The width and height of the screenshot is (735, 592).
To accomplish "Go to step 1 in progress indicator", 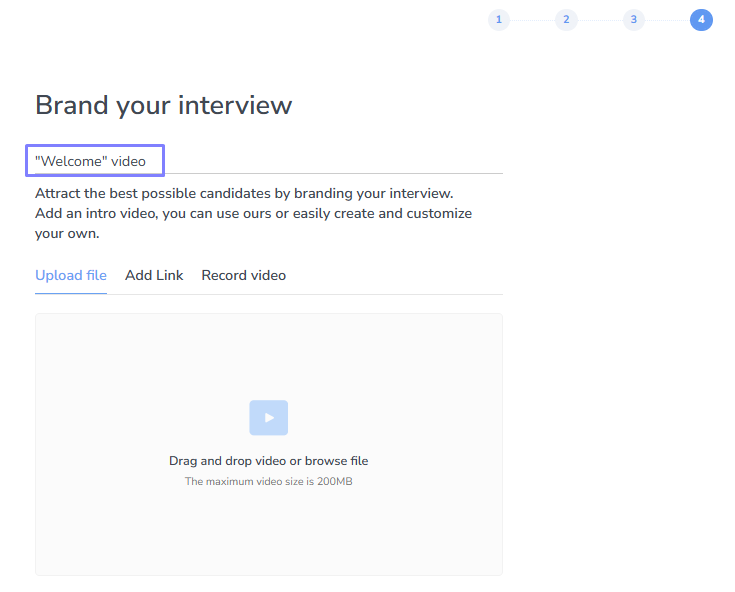I will (499, 20).
